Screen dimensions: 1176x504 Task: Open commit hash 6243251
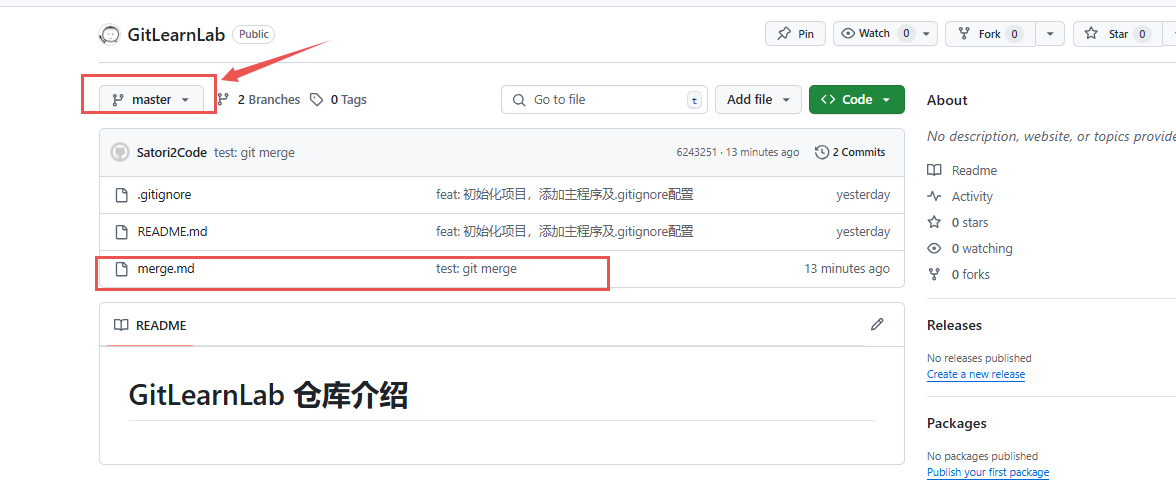pyautogui.click(x=698, y=152)
